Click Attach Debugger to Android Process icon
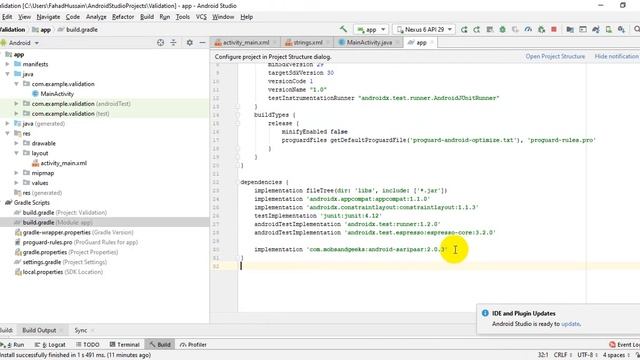The width and height of the screenshot is (640, 360). 541,29
